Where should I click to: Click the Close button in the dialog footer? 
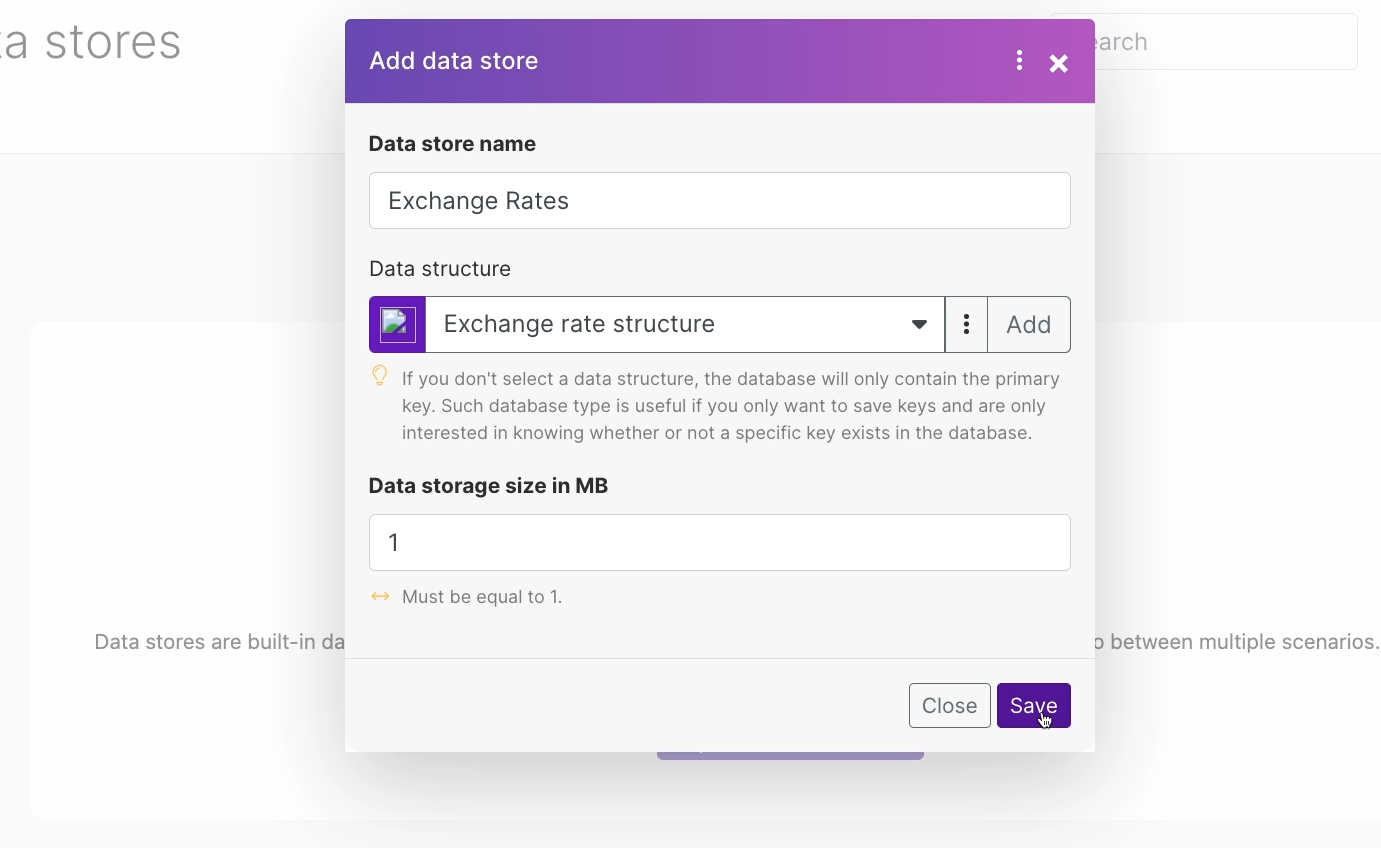950,706
